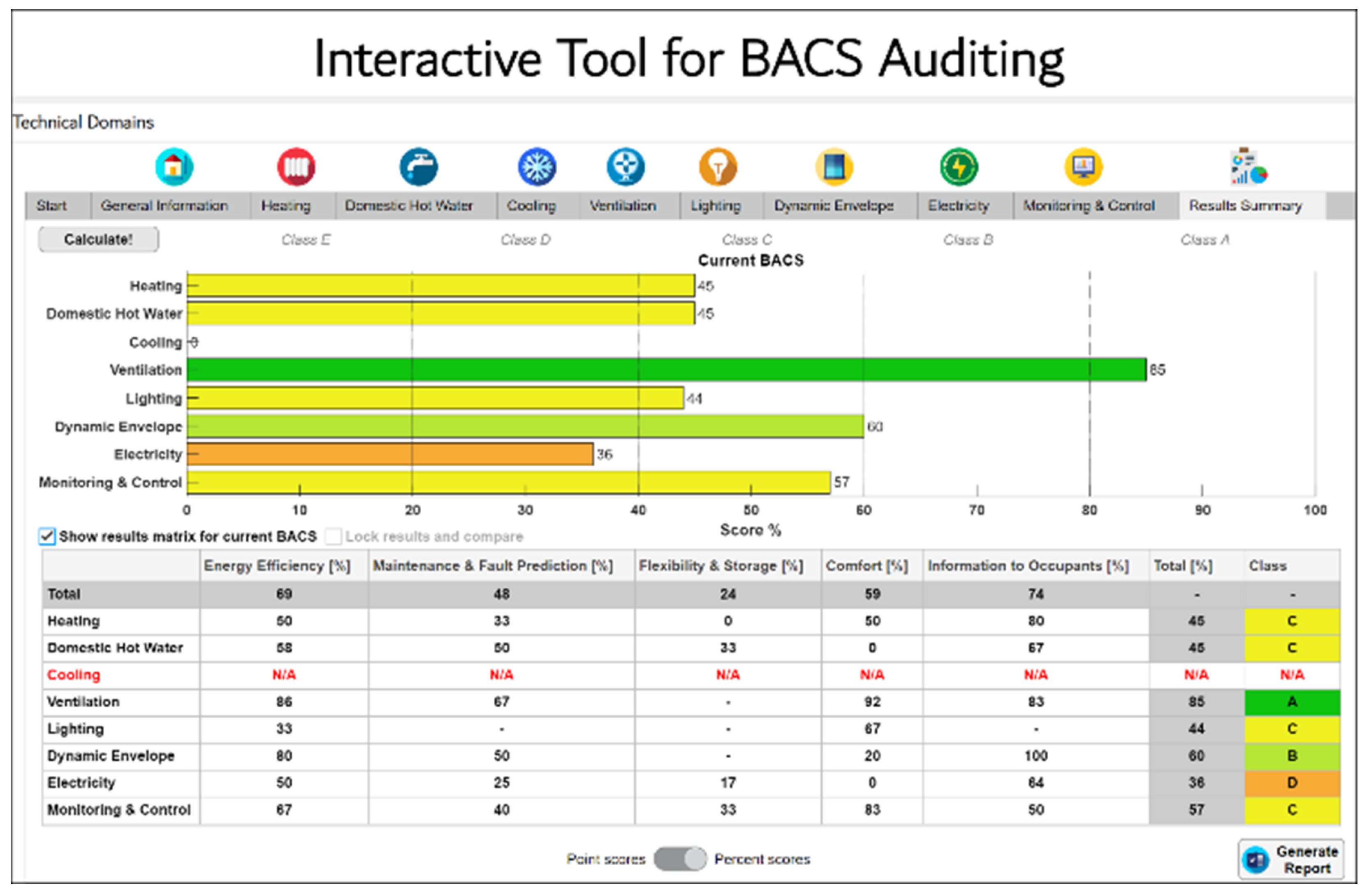Click the Generate Report button
This screenshot has height=896, width=1369.
[x=1291, y=860]
